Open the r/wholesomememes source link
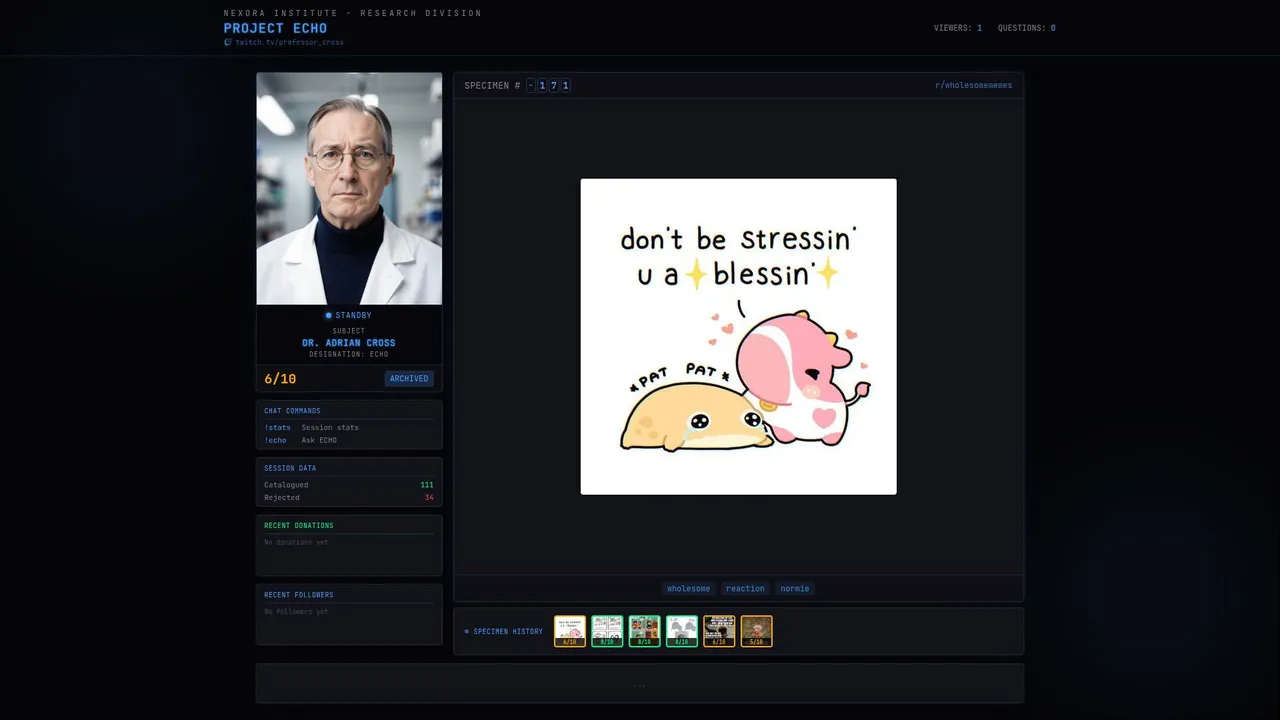This screenshot has width=1280, height=720. (x=973, y=86)
